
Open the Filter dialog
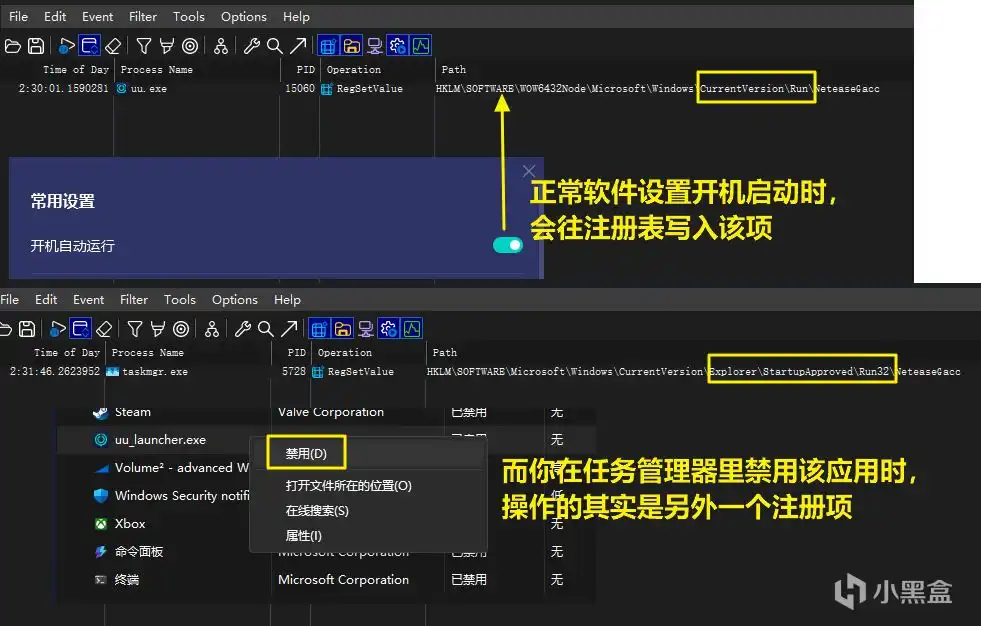(143, 45)
